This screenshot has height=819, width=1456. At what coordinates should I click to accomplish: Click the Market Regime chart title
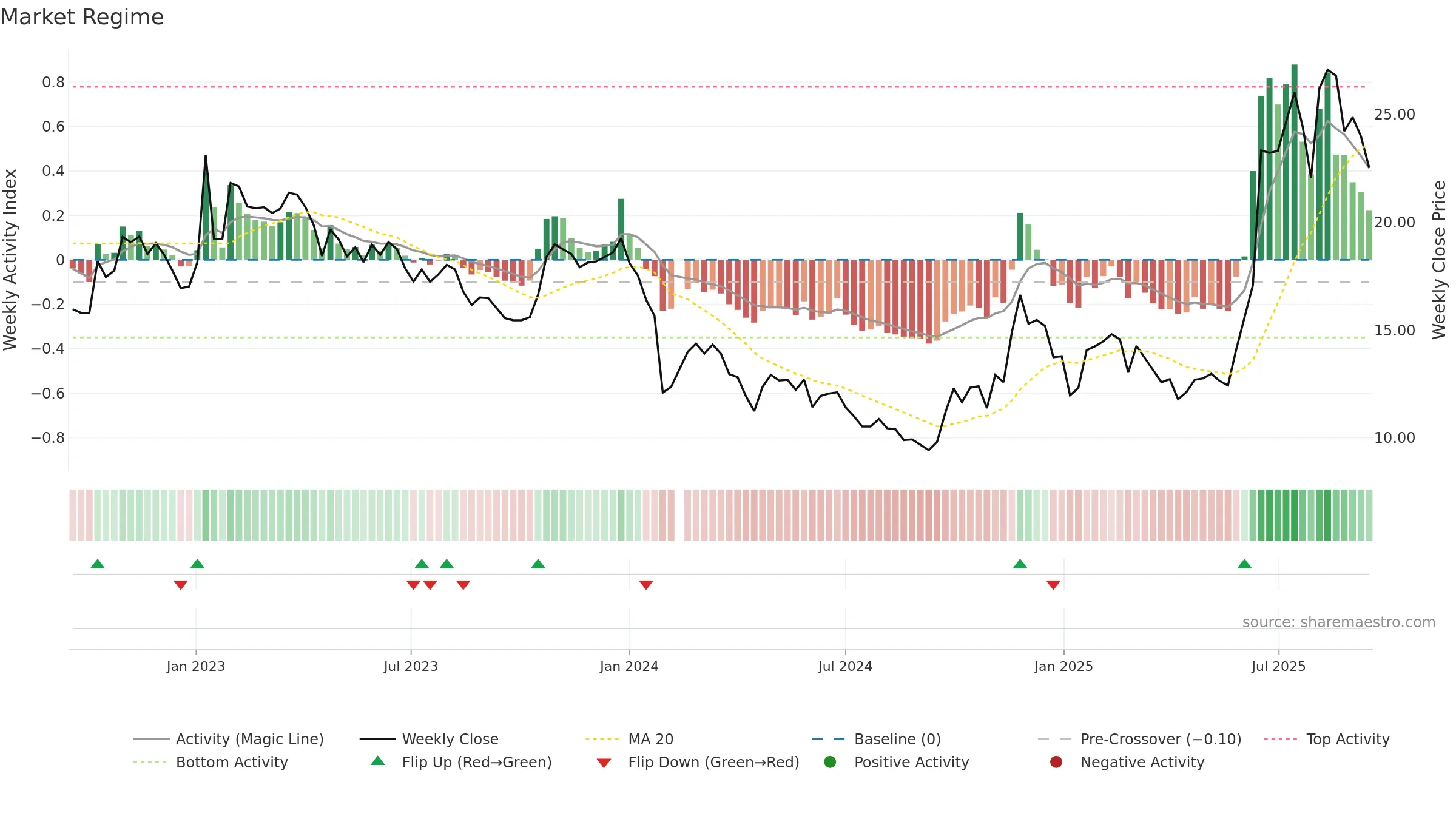point(82,17)
